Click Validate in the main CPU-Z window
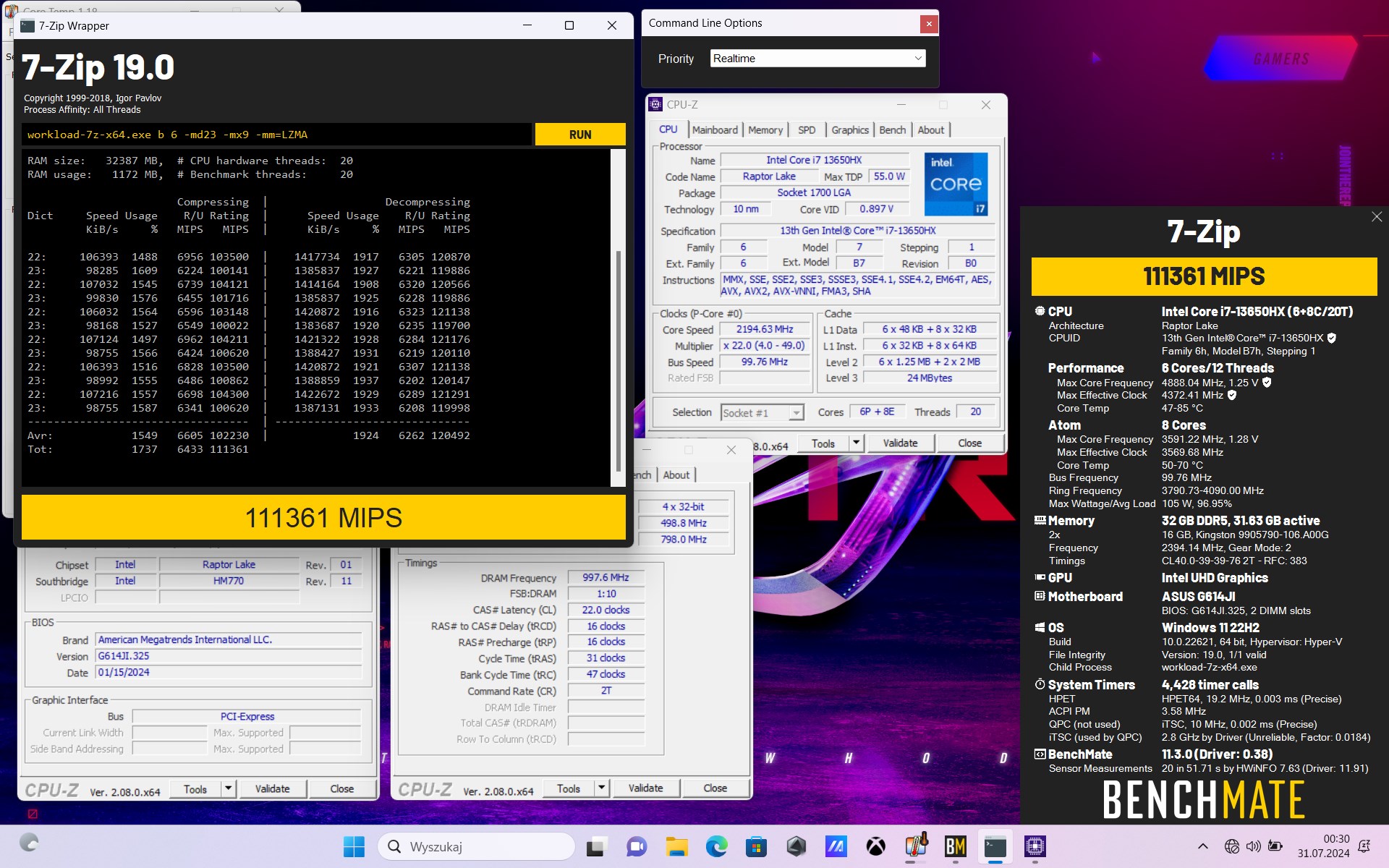The height and width of the screenshot is (868, 1389). pos(900,443)
